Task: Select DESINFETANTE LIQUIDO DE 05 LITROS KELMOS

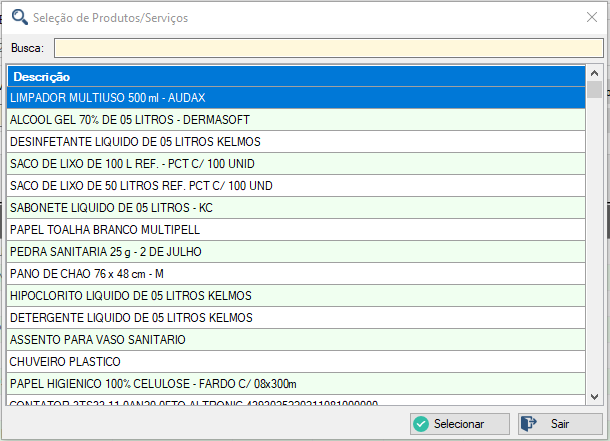Action: pyautogui.click(x=296, y=142)
